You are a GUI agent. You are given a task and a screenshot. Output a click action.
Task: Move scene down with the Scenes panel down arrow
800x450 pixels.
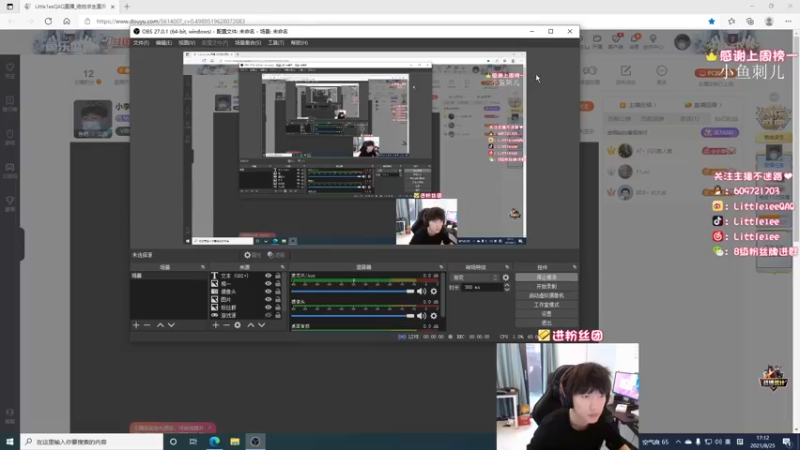coord(171,325)
